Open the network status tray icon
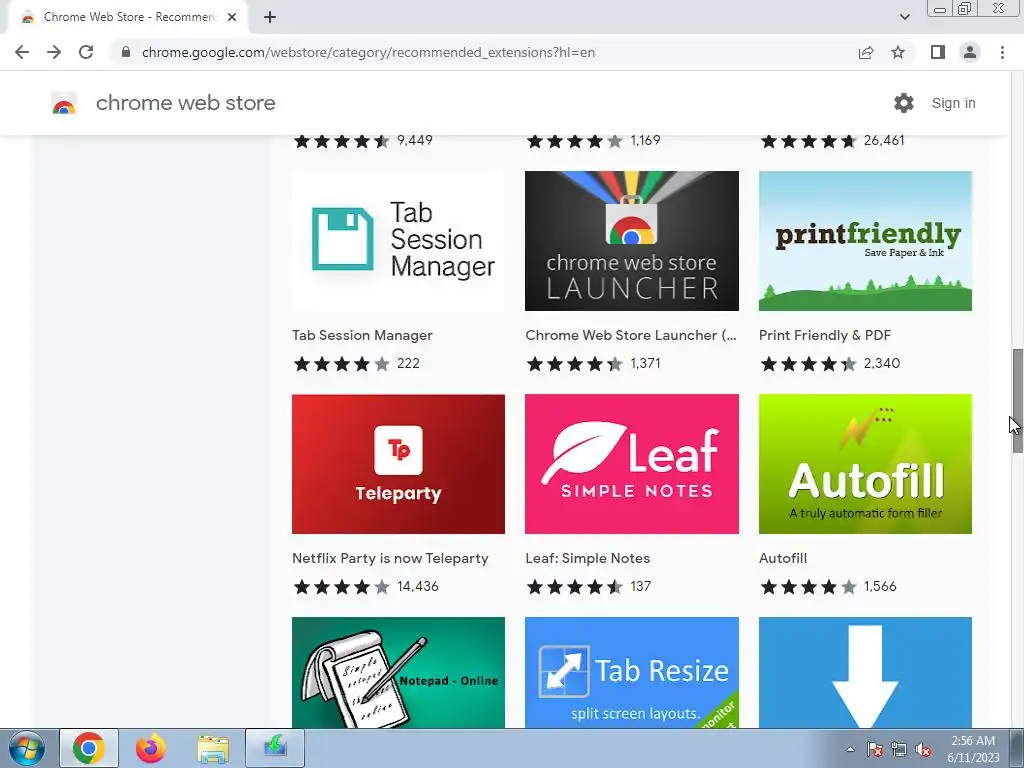This screenshot has width=1024, height=768. point(899,750)
